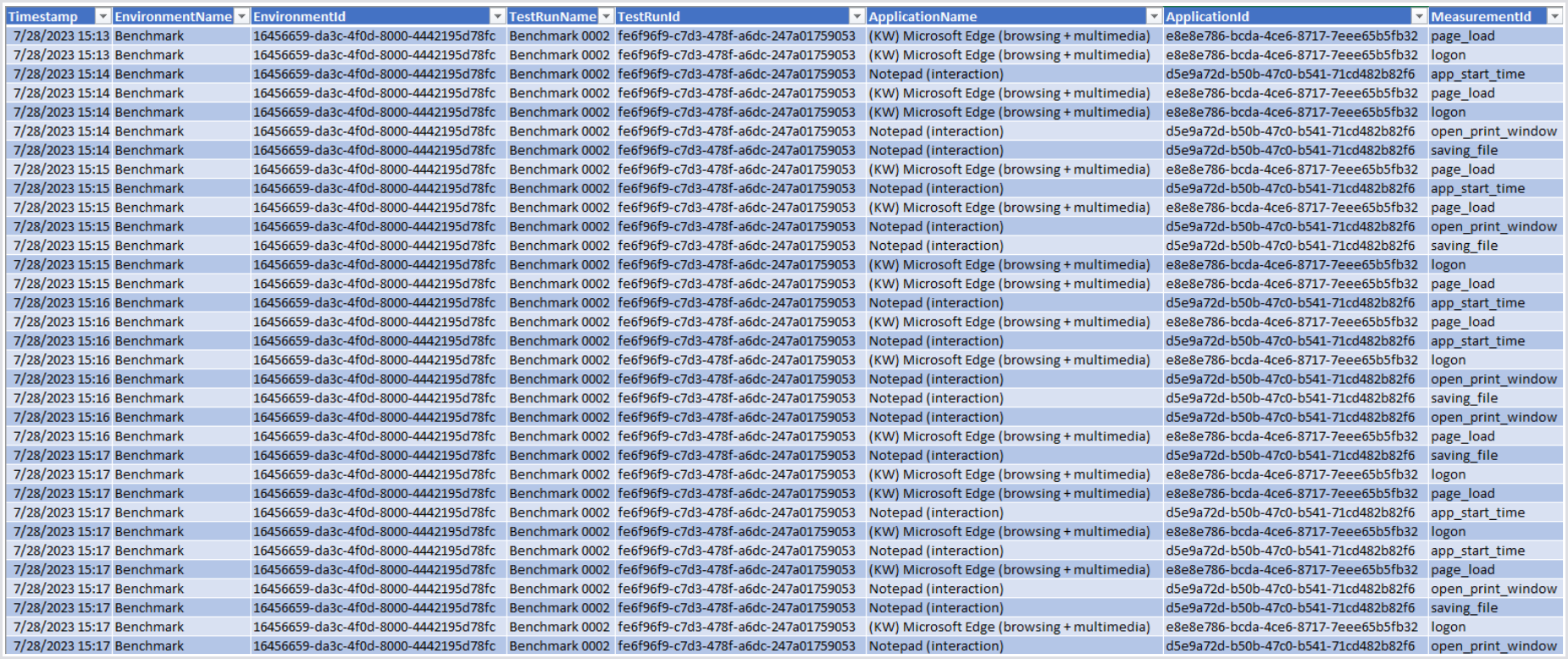Click the ApplicationName column header label
Viewport: 1568px width, 659px height.
click(923, 16)
